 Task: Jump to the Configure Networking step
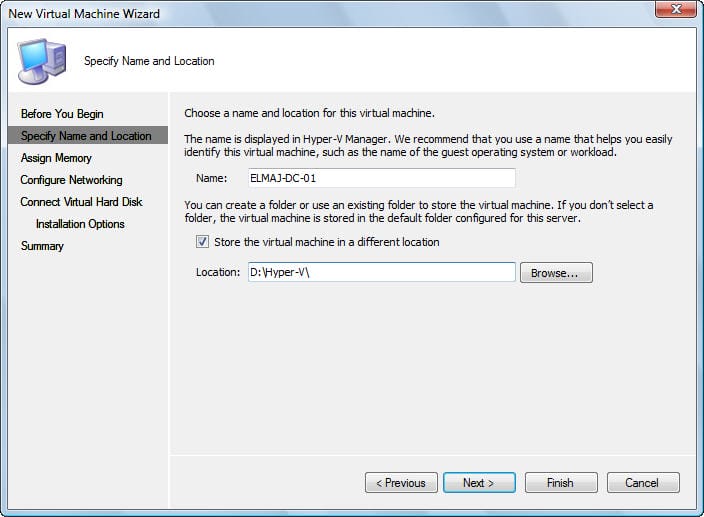click(71, 180)
